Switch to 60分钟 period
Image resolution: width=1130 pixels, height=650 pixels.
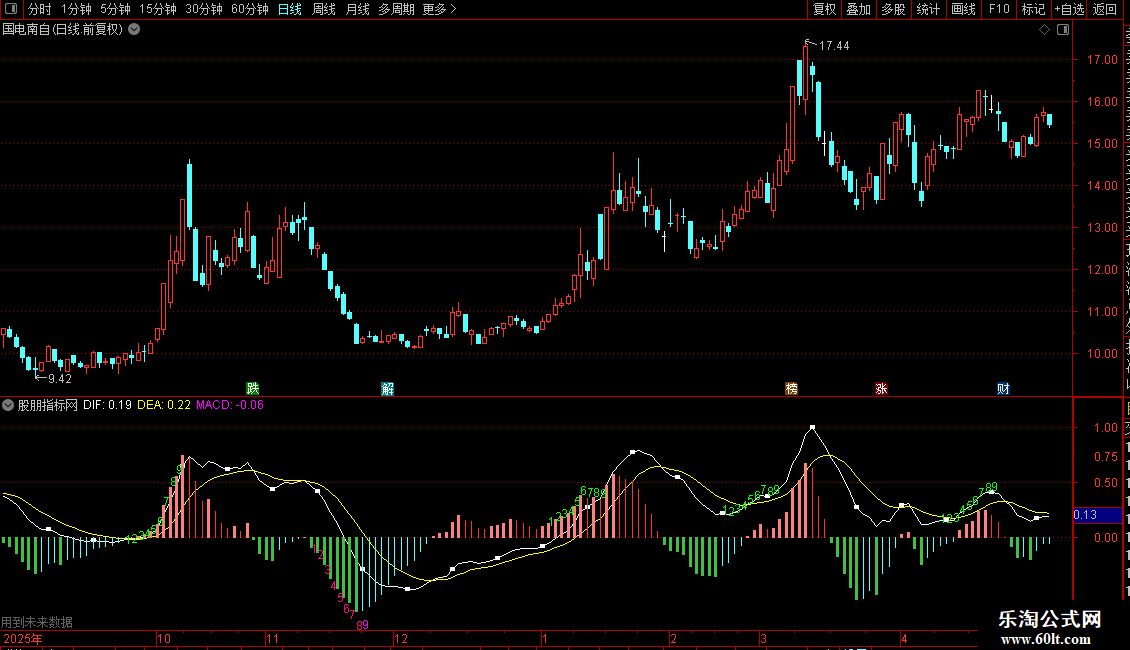(250, 9)
